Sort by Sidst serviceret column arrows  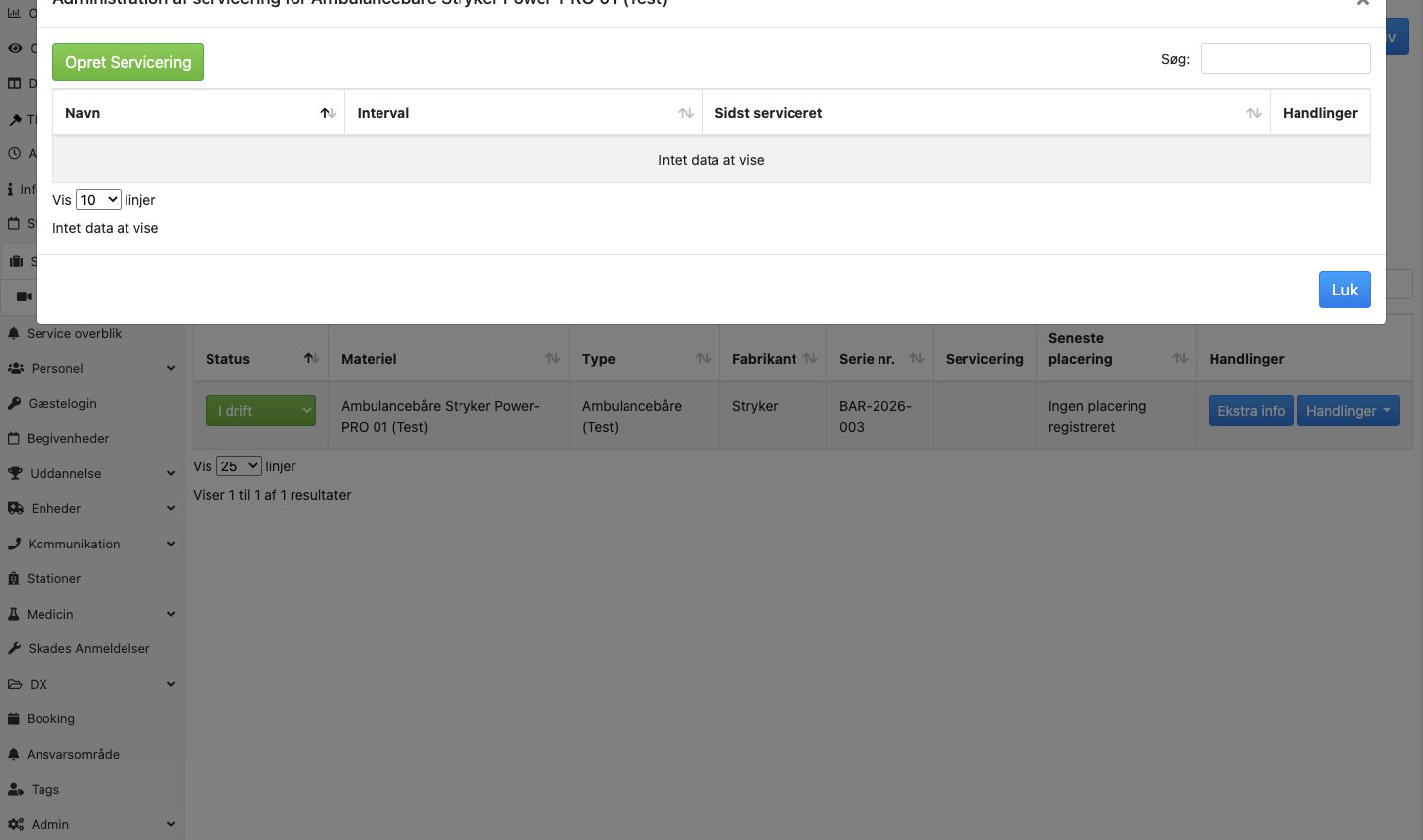click(1254, 113)
